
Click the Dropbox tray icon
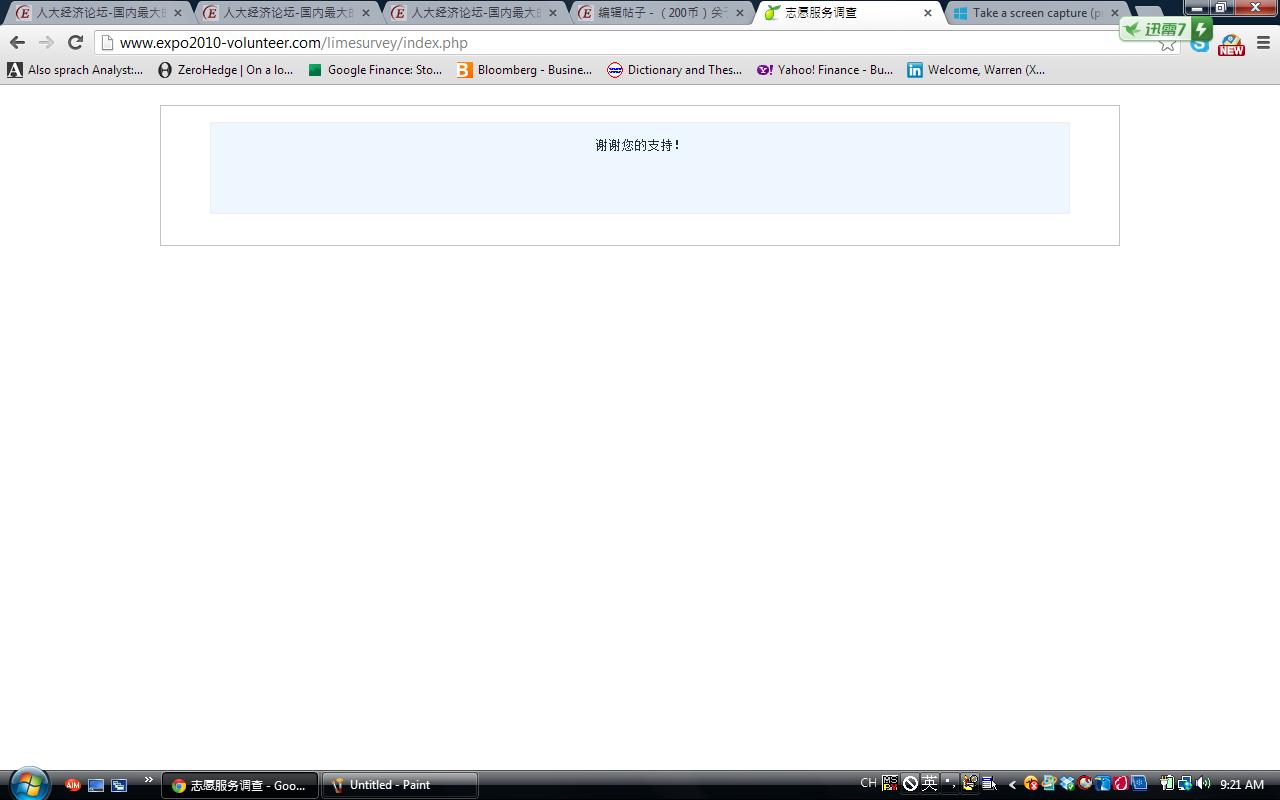pyautogui.click(x=1067, y=783)
